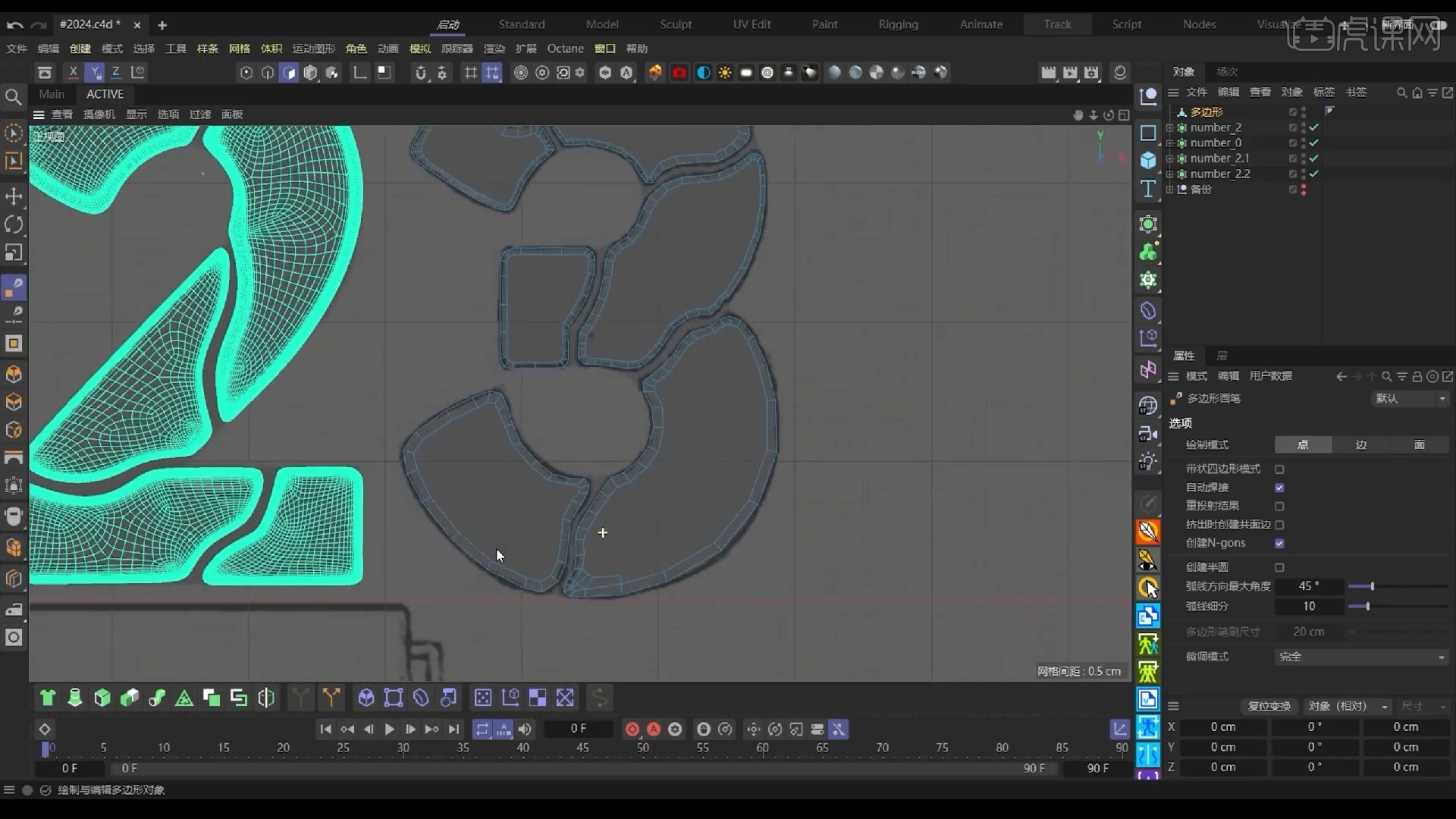Viewport: 1456px width, 819px height.
Task: Play the animation forward
Action: point(390,729)
